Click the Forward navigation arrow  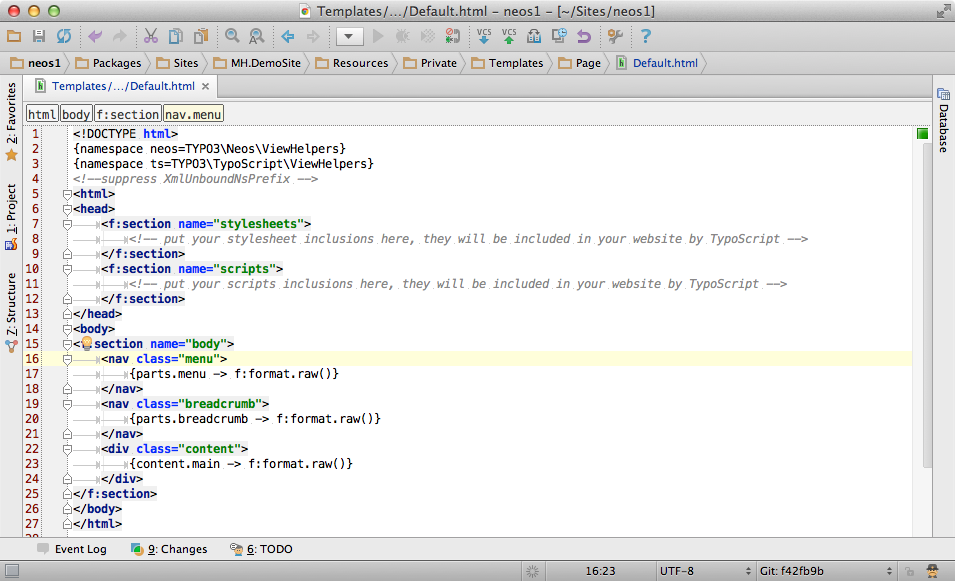[312, 37]
